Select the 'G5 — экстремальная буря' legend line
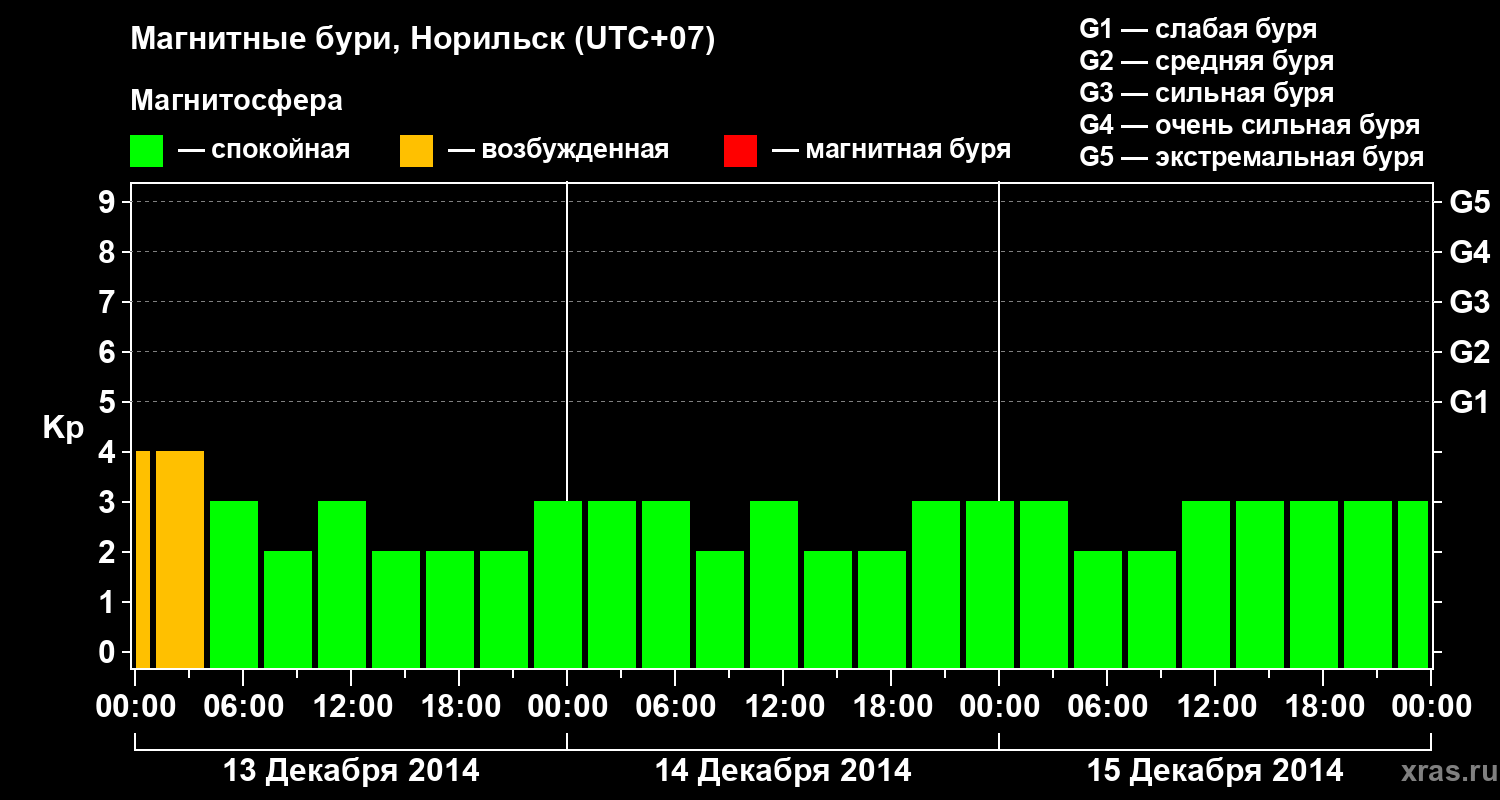 [x=1252, y=157]
